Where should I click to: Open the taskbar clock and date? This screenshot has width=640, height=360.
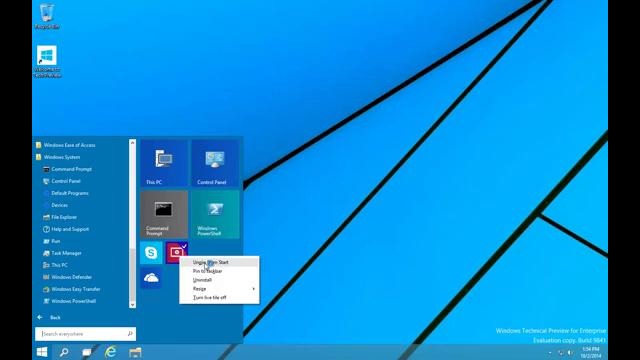coord(591,352)
